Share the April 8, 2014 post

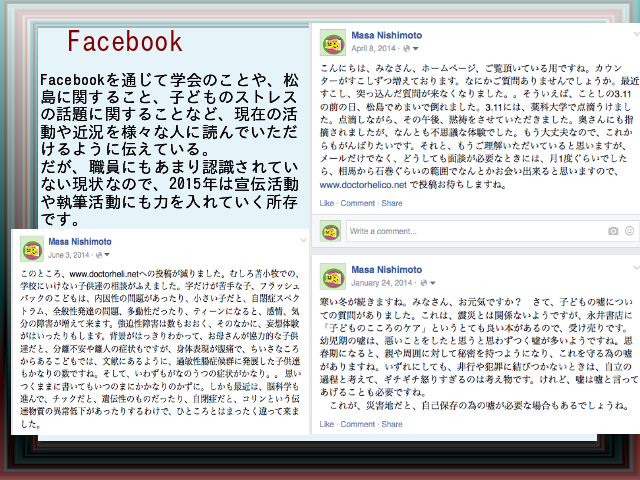(392, 203)
